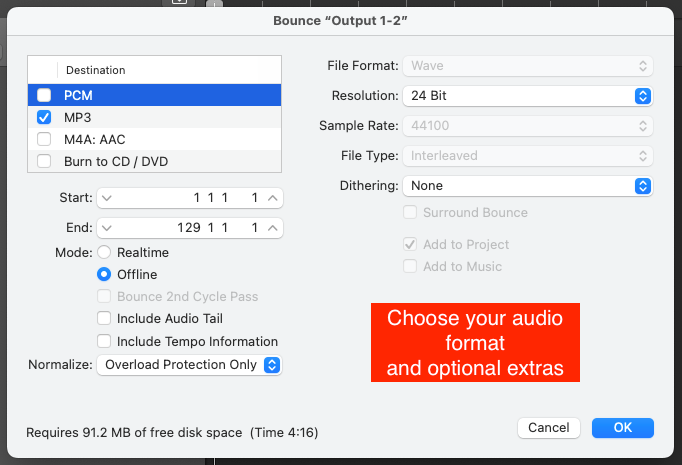Open the Normalize Overload Protection dropdown

coord(189,365)
